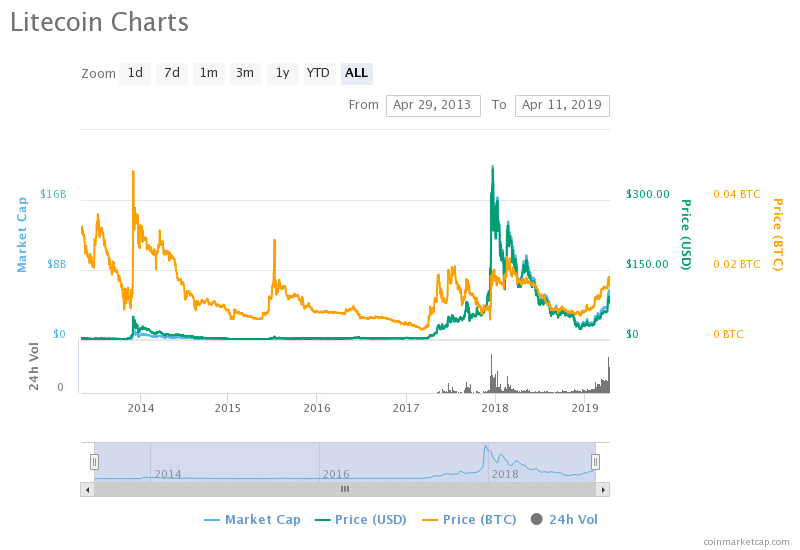Click the navigator scrollbar thumb grip

coord(345,489)
